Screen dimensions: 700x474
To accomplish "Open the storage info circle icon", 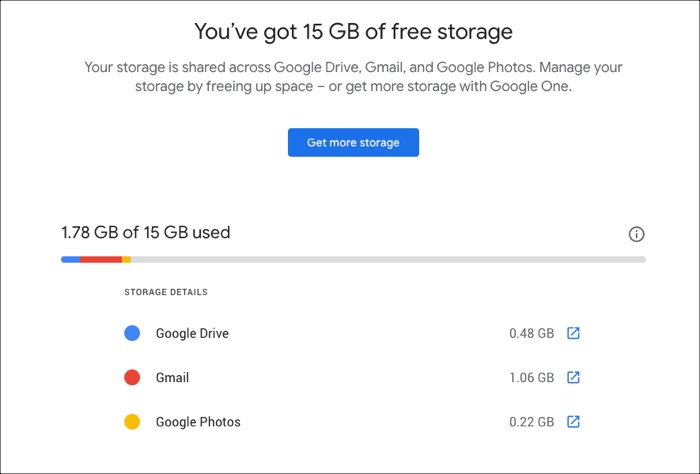I will (636, 234).
